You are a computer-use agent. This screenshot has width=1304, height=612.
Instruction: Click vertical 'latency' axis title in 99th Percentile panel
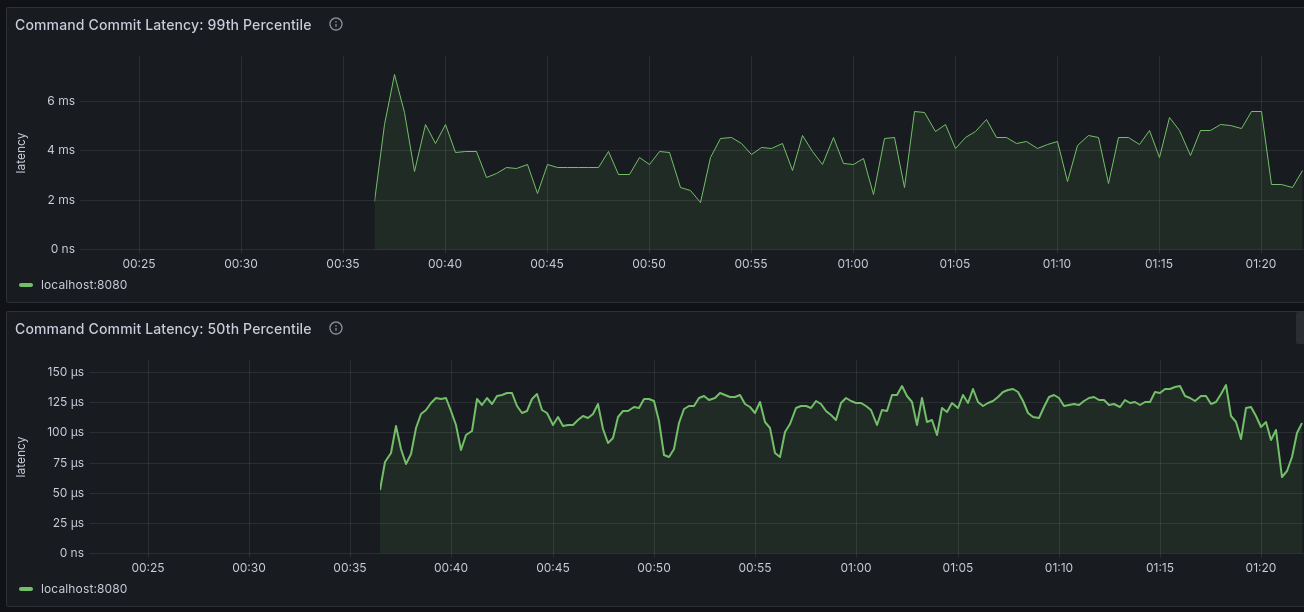point(22,153)
